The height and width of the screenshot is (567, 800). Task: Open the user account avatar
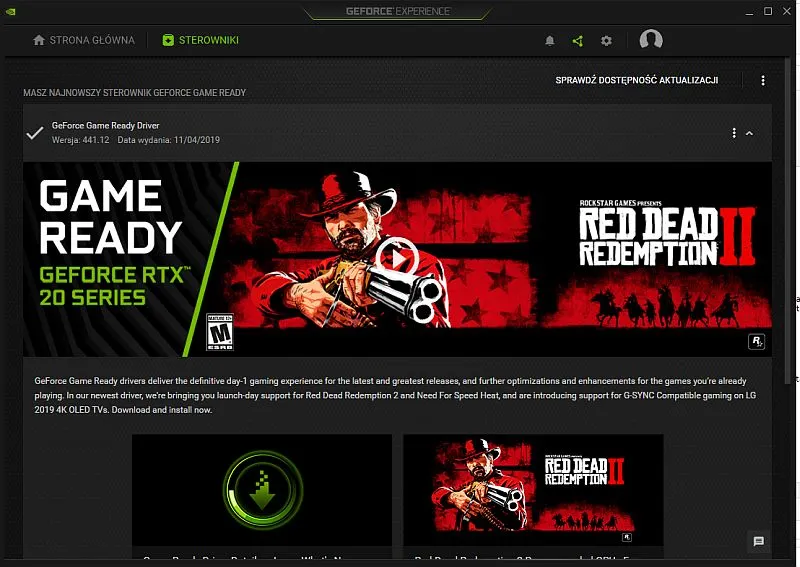[651, 39]
